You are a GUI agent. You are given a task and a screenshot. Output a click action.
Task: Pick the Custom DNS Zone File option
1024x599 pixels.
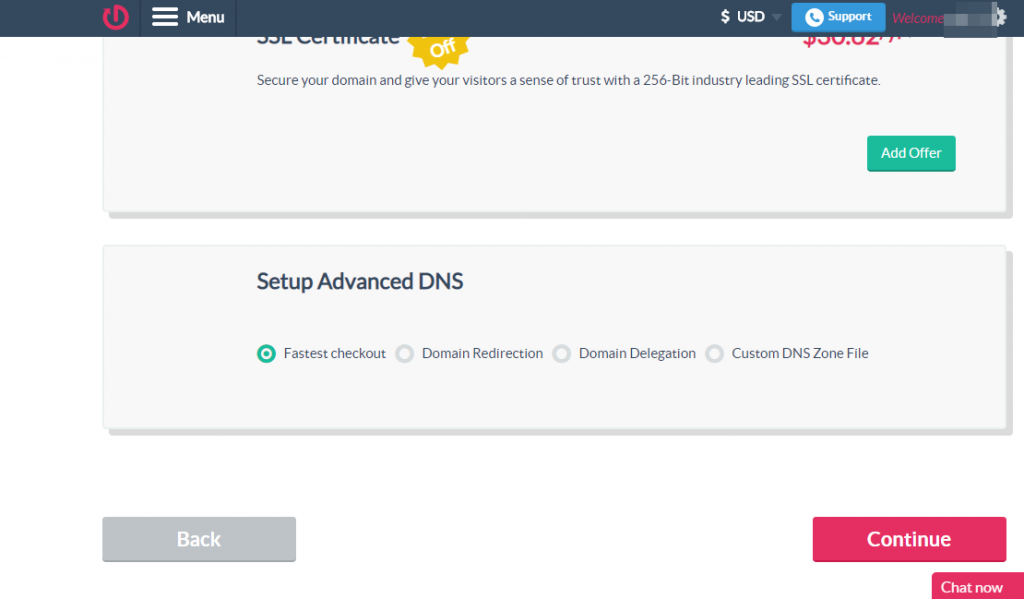pos(715,353)
